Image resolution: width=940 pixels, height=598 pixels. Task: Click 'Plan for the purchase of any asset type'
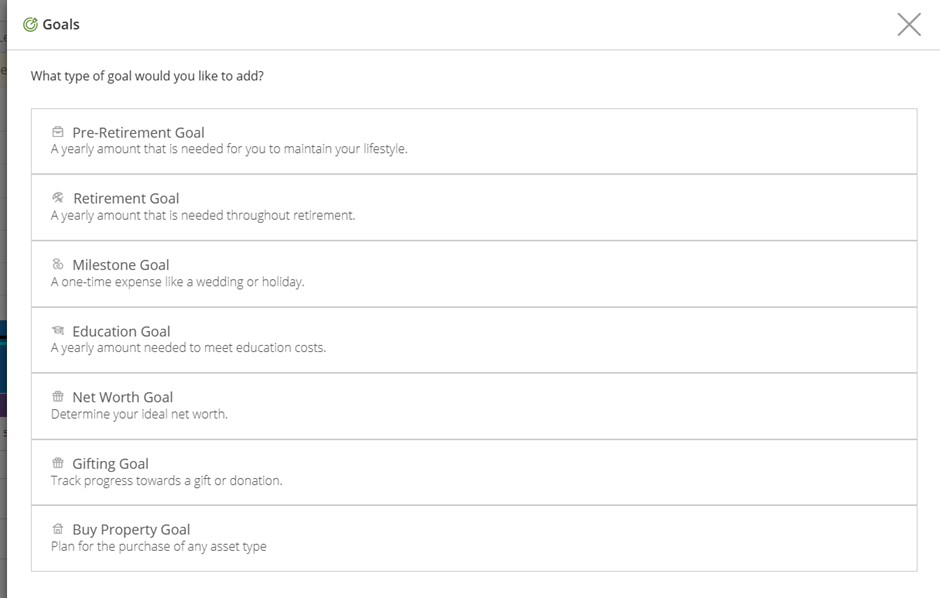[159, 546]
